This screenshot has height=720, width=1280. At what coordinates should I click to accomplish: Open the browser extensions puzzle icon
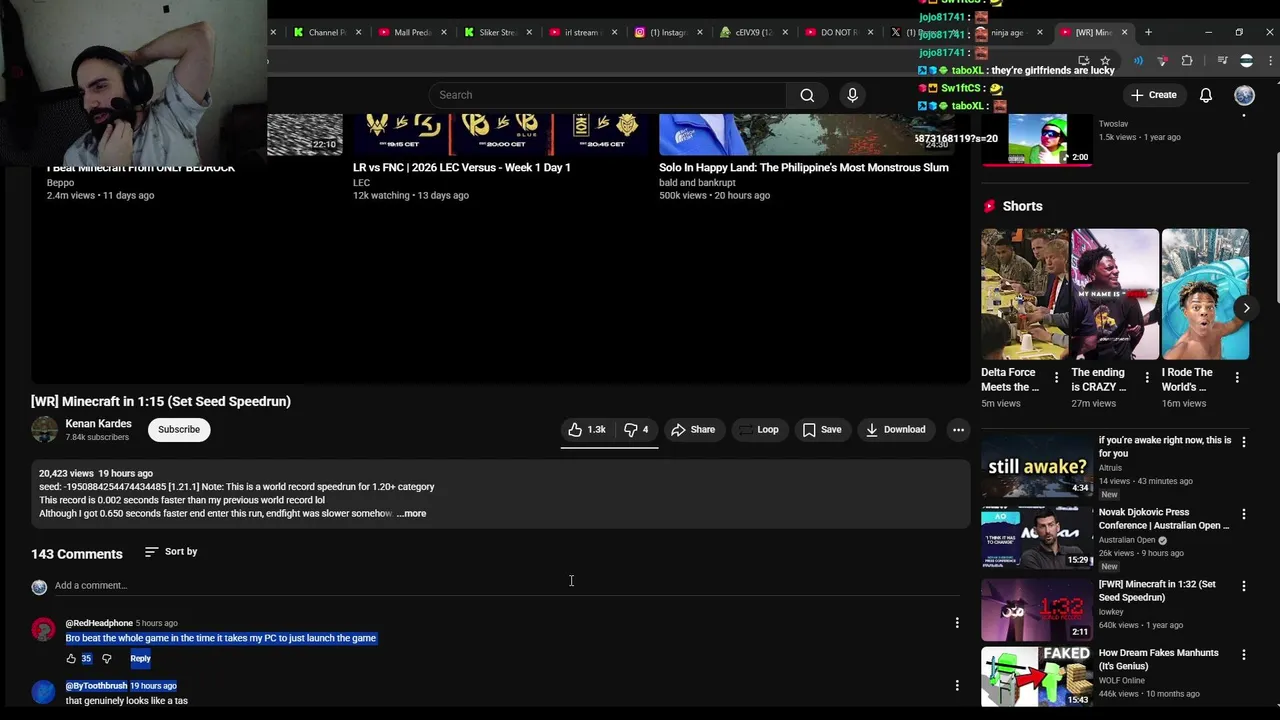pyautogui.click(x=1187, y=61)
